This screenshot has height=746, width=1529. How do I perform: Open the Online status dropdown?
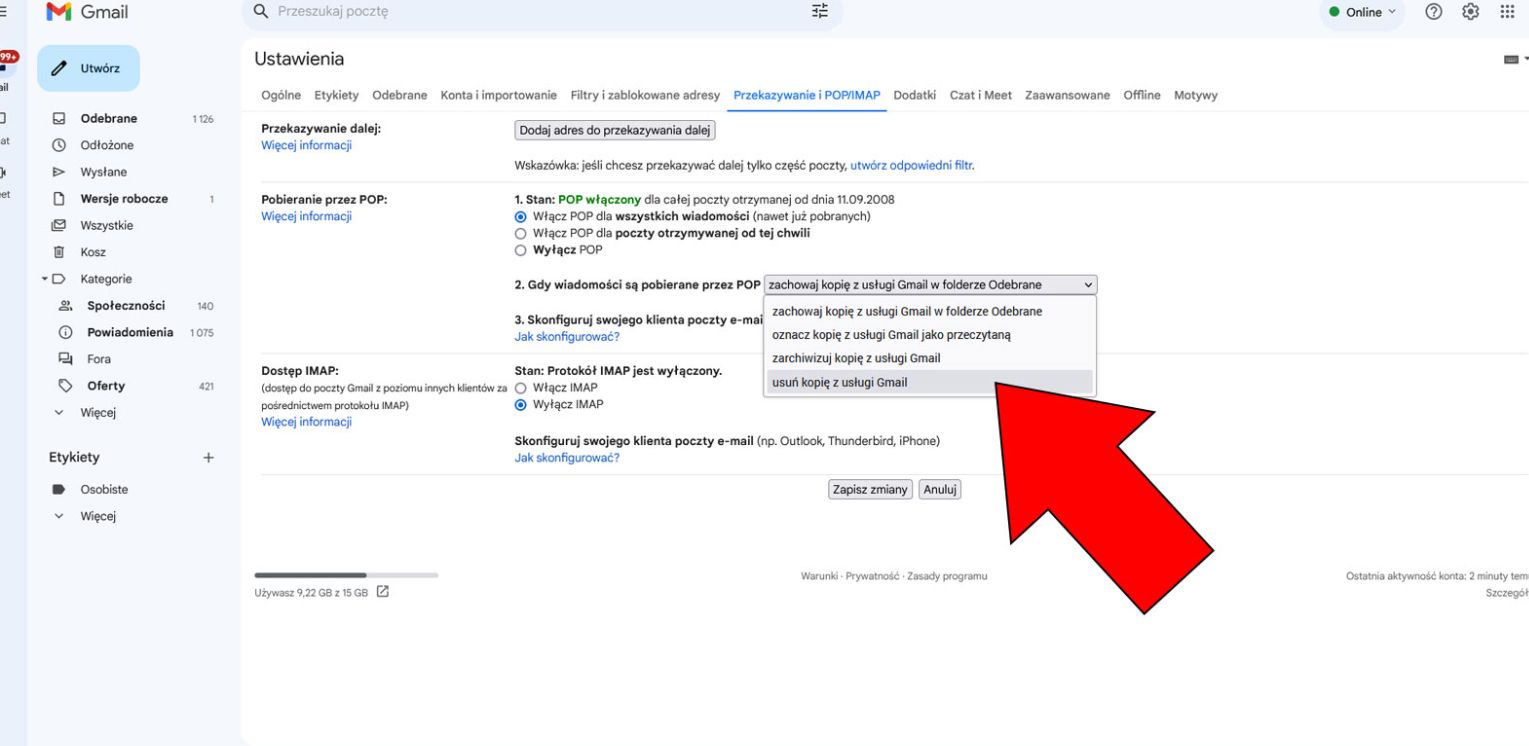coord(1363,13)
